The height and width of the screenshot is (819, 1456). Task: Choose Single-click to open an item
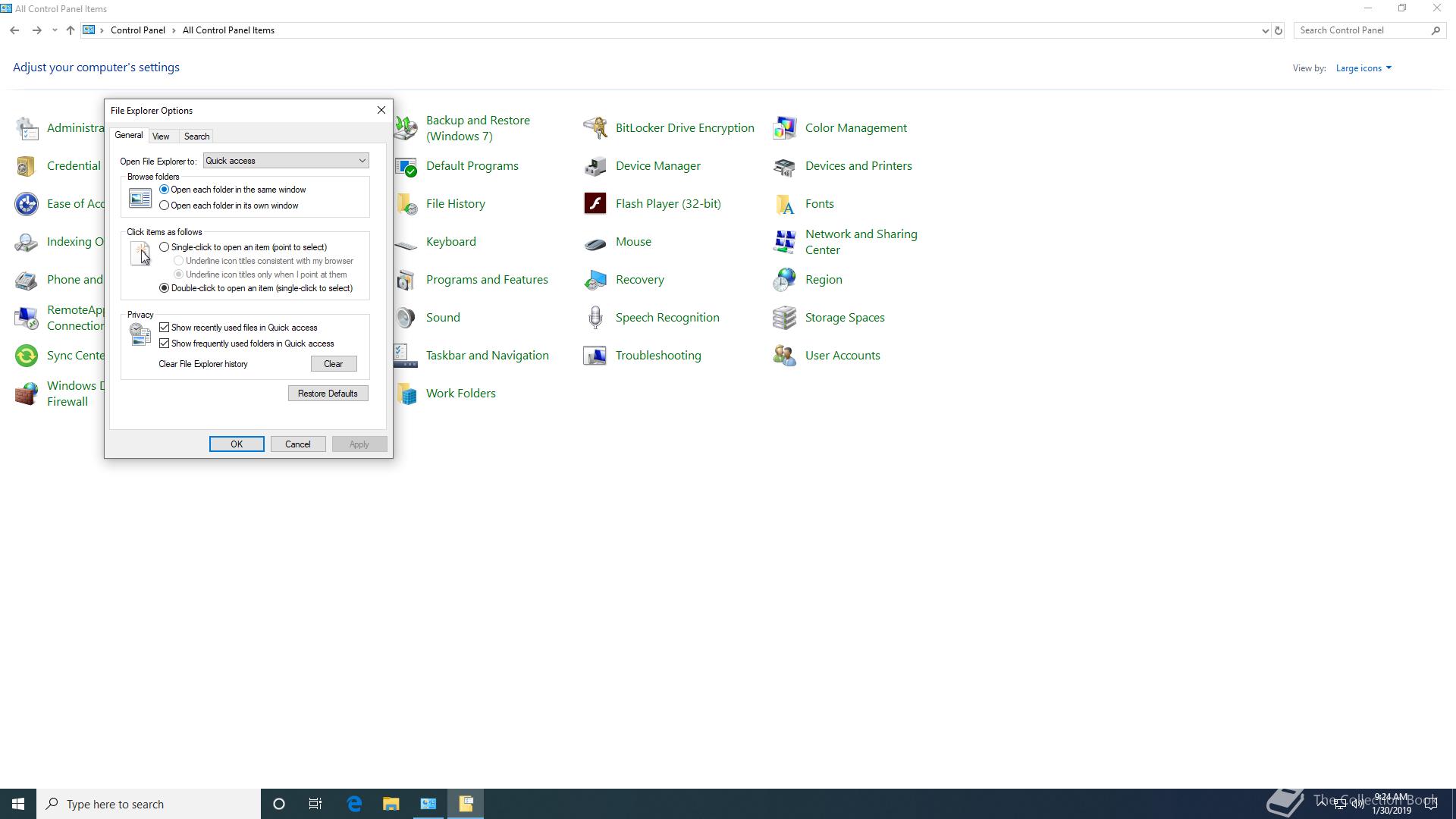coord(243,247)
